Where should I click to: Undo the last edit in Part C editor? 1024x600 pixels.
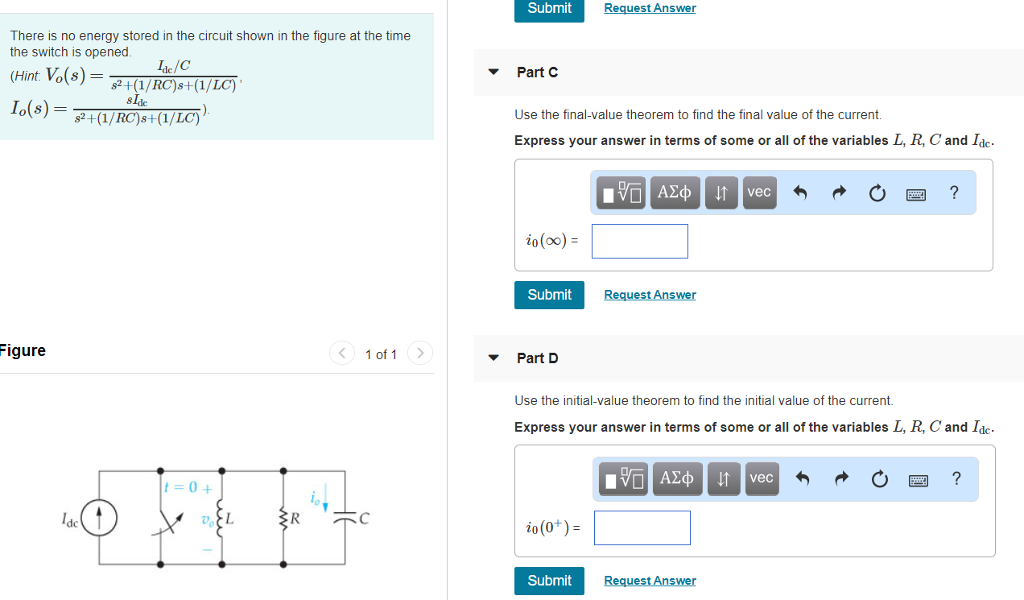coord(799,192)
